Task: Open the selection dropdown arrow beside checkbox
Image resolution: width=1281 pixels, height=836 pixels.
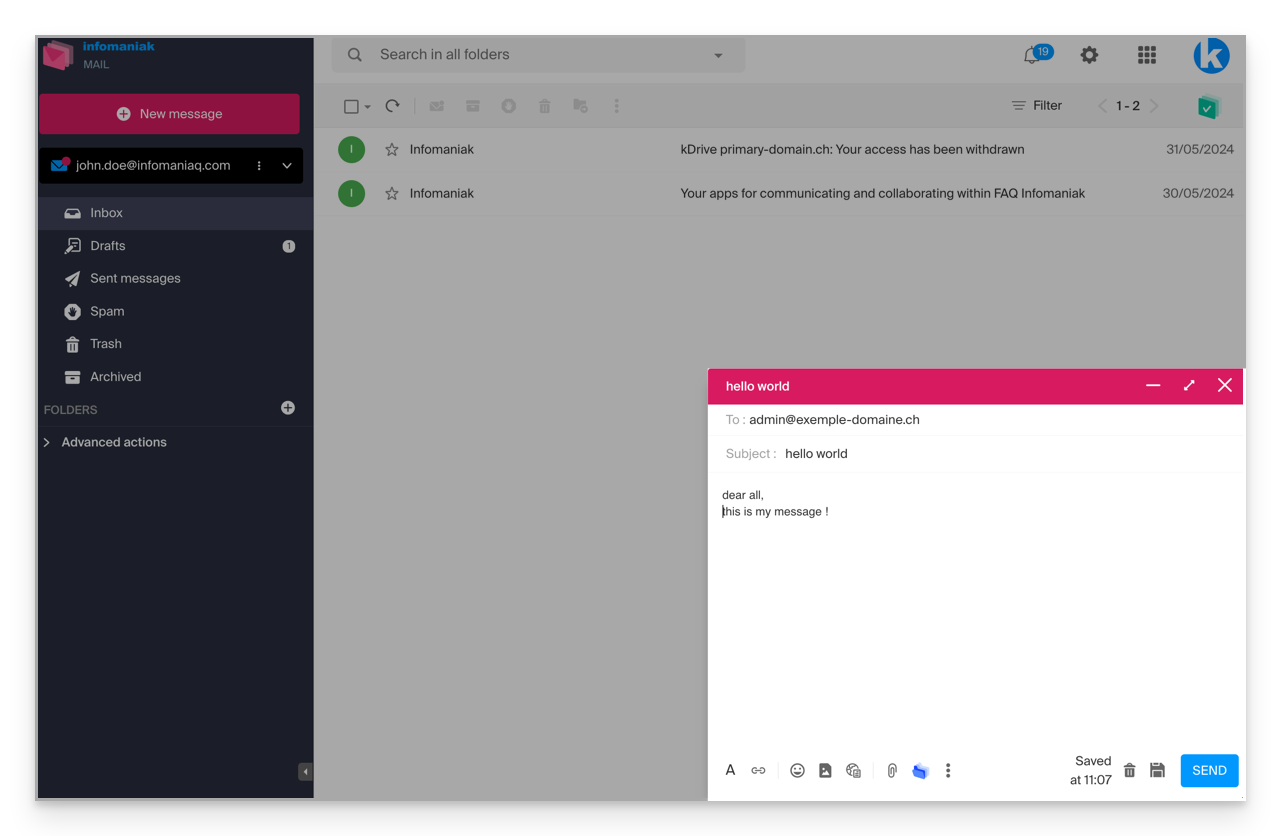Action: (x=367, y=107)
